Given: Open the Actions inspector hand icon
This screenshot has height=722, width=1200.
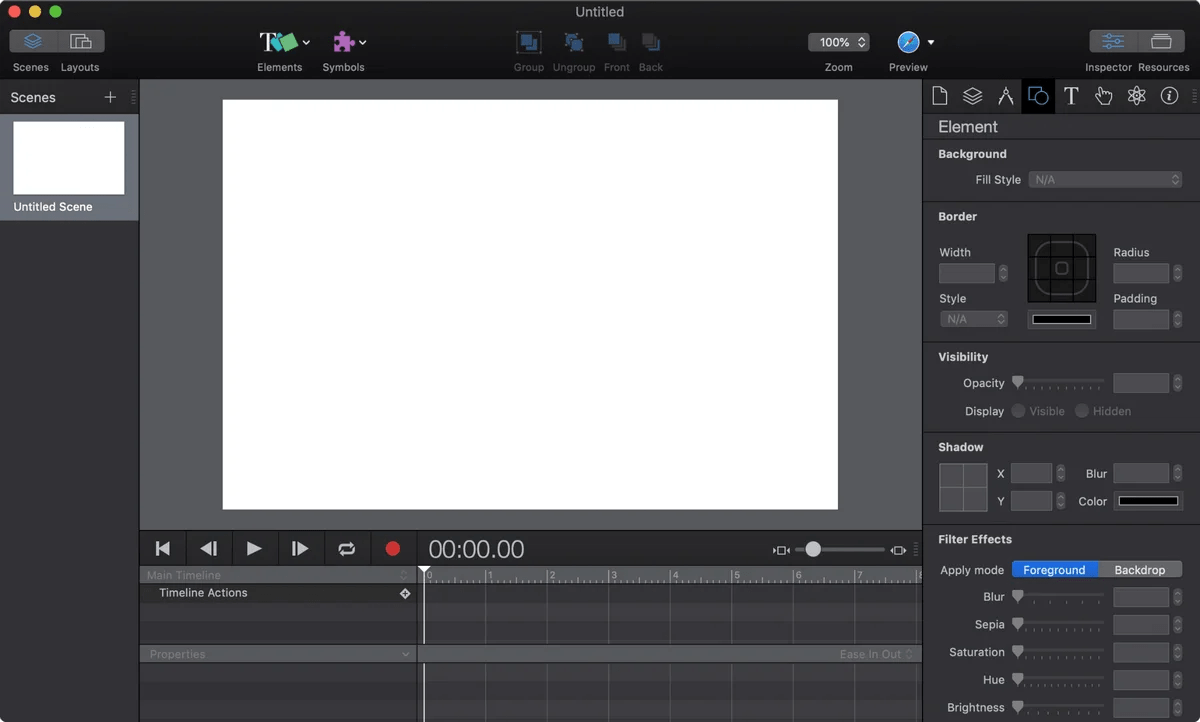Looking at the screenshot, I should coord(1103,95).
